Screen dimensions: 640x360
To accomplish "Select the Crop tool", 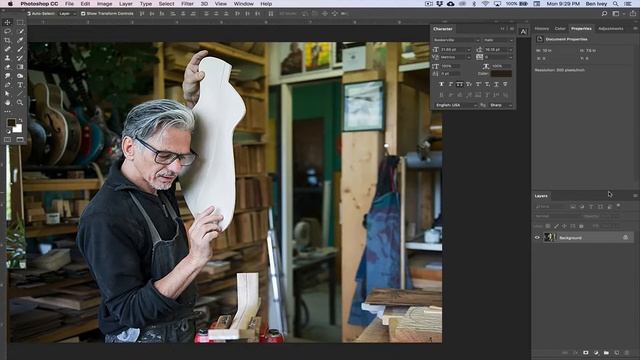I will click(7, 40).
